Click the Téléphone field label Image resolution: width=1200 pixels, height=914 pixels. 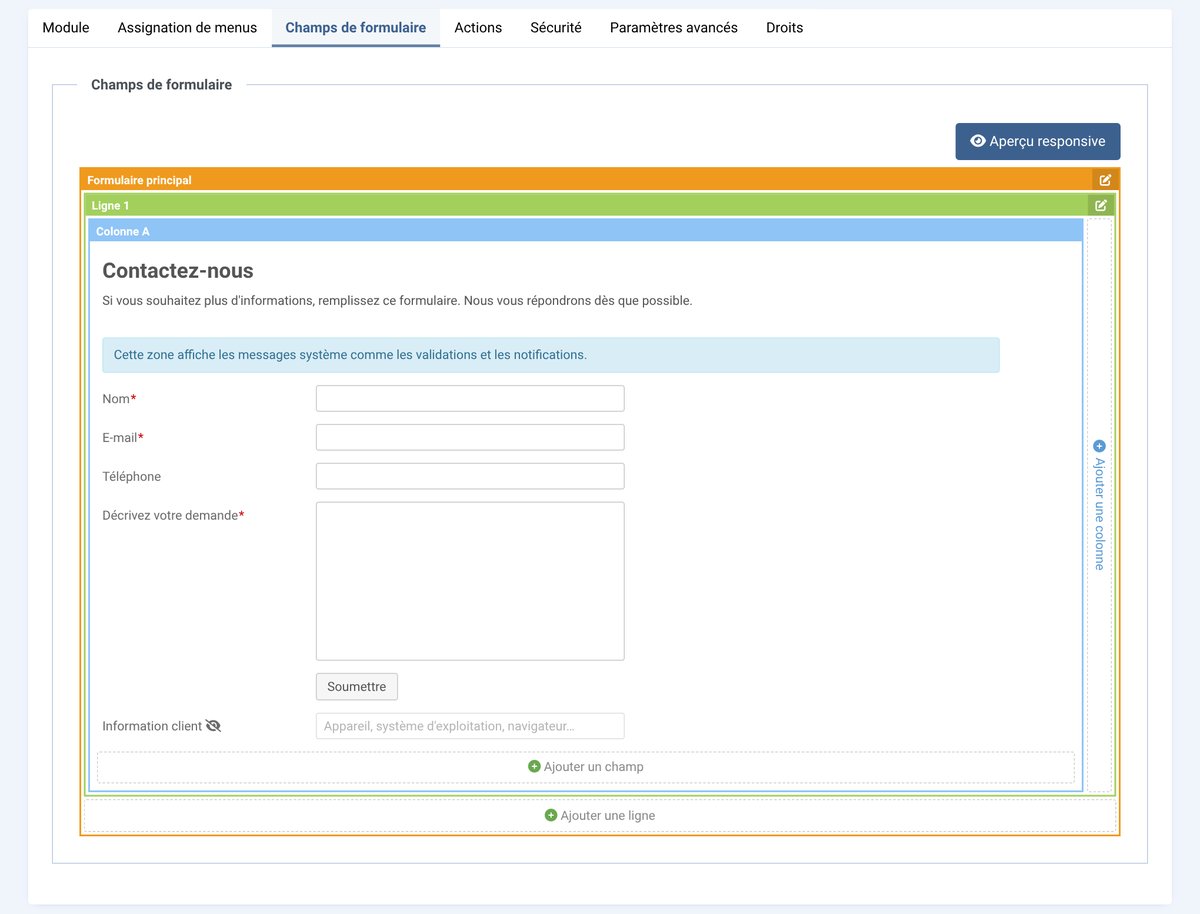132,477
